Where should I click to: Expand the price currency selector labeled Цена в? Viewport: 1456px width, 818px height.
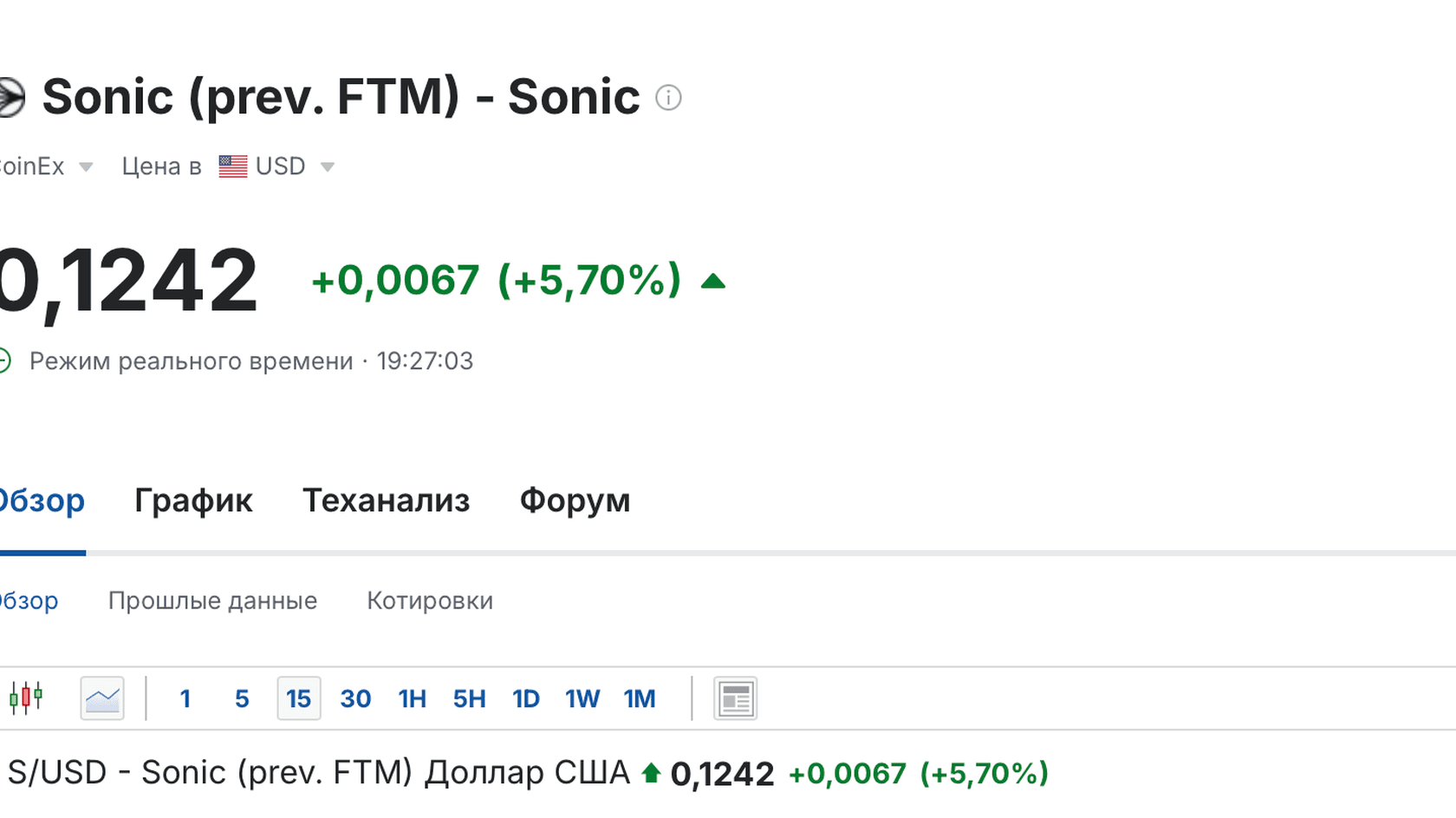[161, 166]
